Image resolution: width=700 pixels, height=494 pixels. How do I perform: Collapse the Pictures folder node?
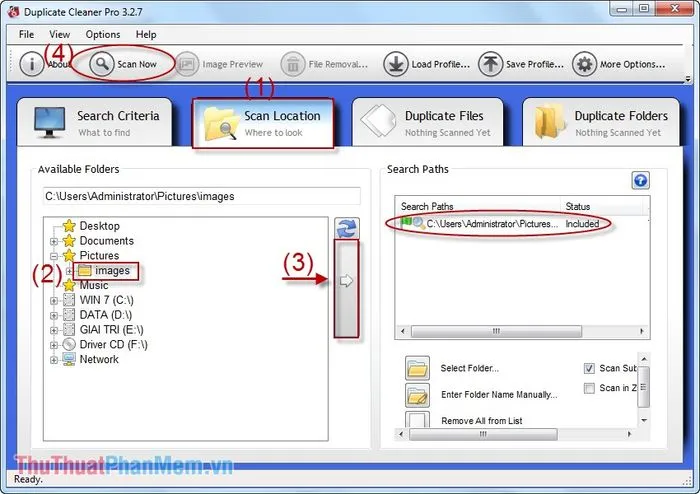[53, 256]
